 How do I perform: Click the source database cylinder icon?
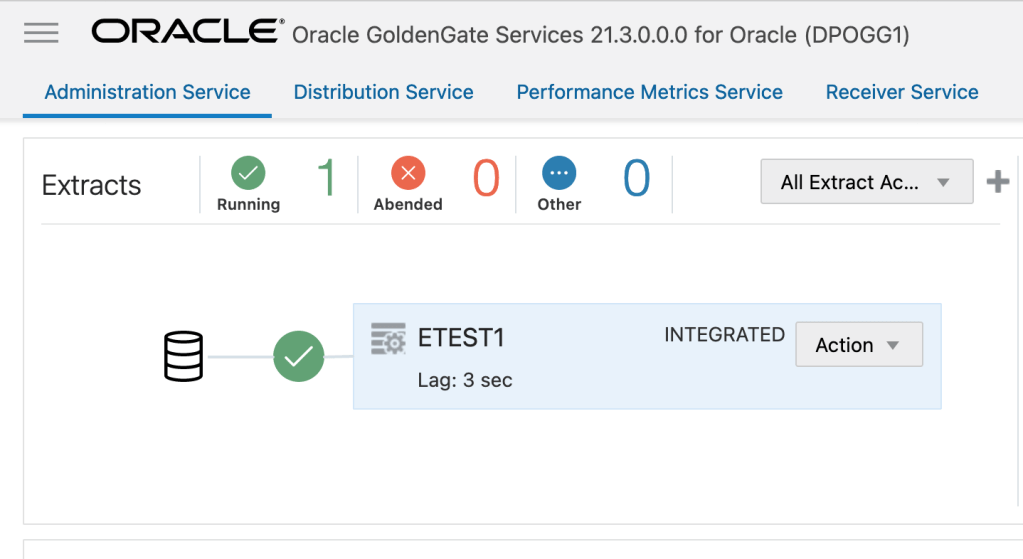pos(183,357)
